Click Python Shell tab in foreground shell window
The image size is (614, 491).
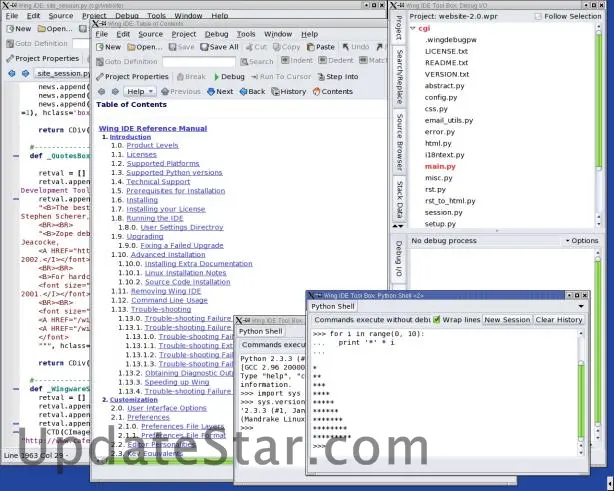[332, 307]
